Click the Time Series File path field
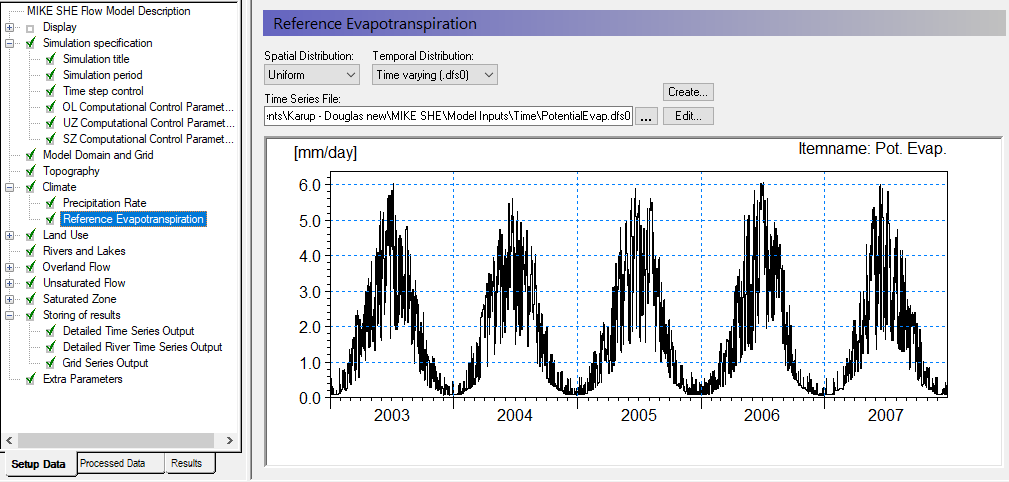Image resolution: width=1009 pixels, height=482 pixels. pyautogui.click(x=449, y=116)
